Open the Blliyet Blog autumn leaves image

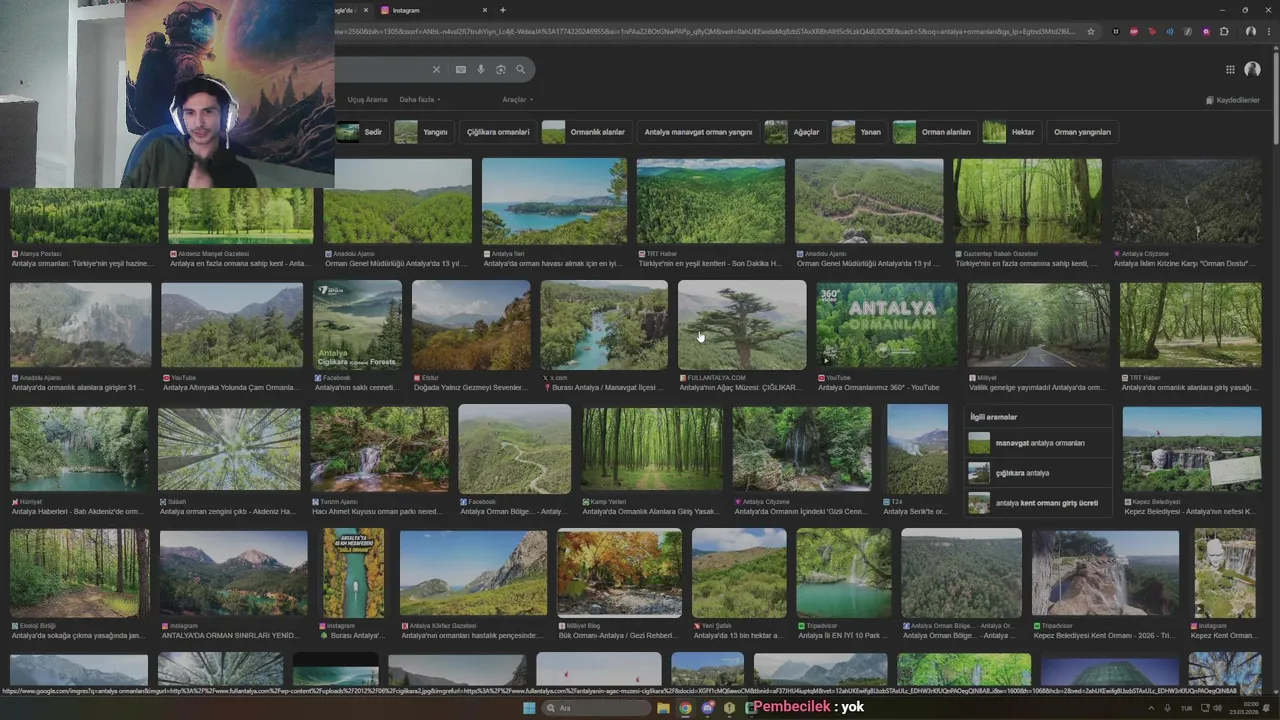pyautogui.click(x=620, y=574)
